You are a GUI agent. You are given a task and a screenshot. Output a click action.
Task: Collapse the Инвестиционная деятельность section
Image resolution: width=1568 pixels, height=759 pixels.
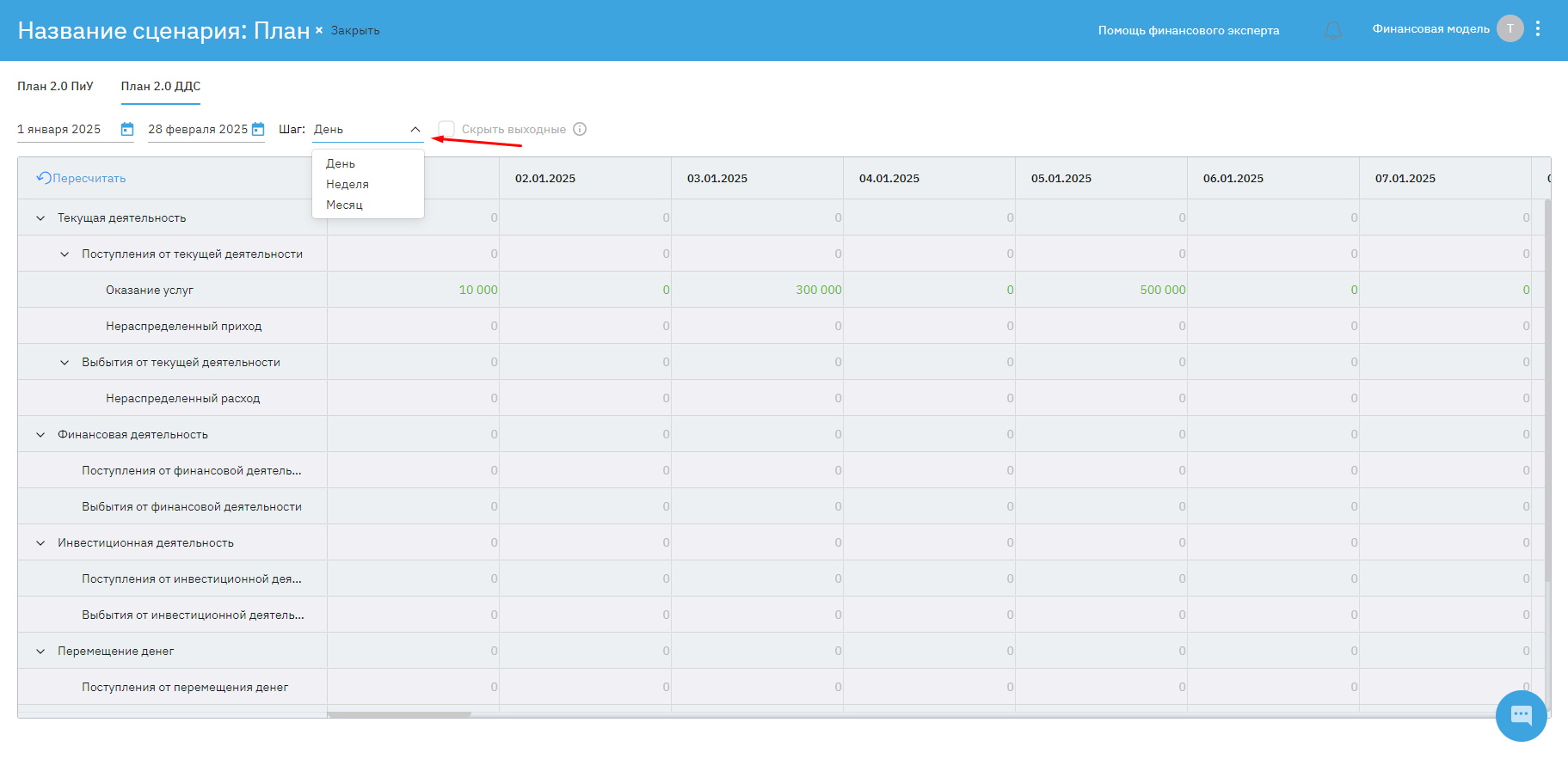40,543
